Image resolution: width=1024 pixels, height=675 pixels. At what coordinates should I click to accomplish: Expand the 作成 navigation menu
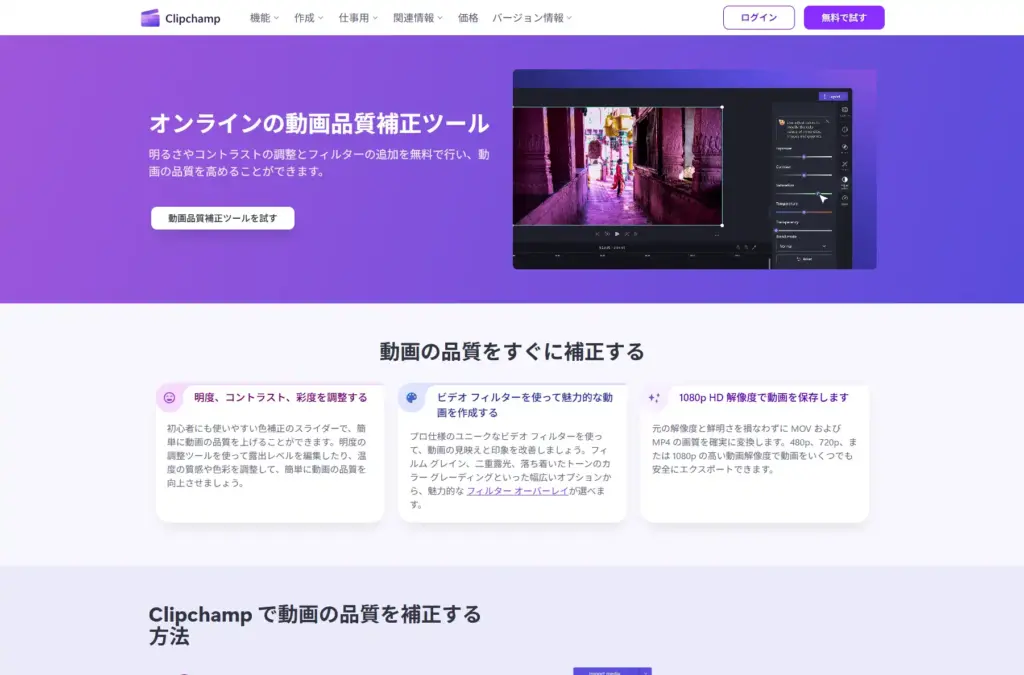pyautogui.click(x=308, y=18)
